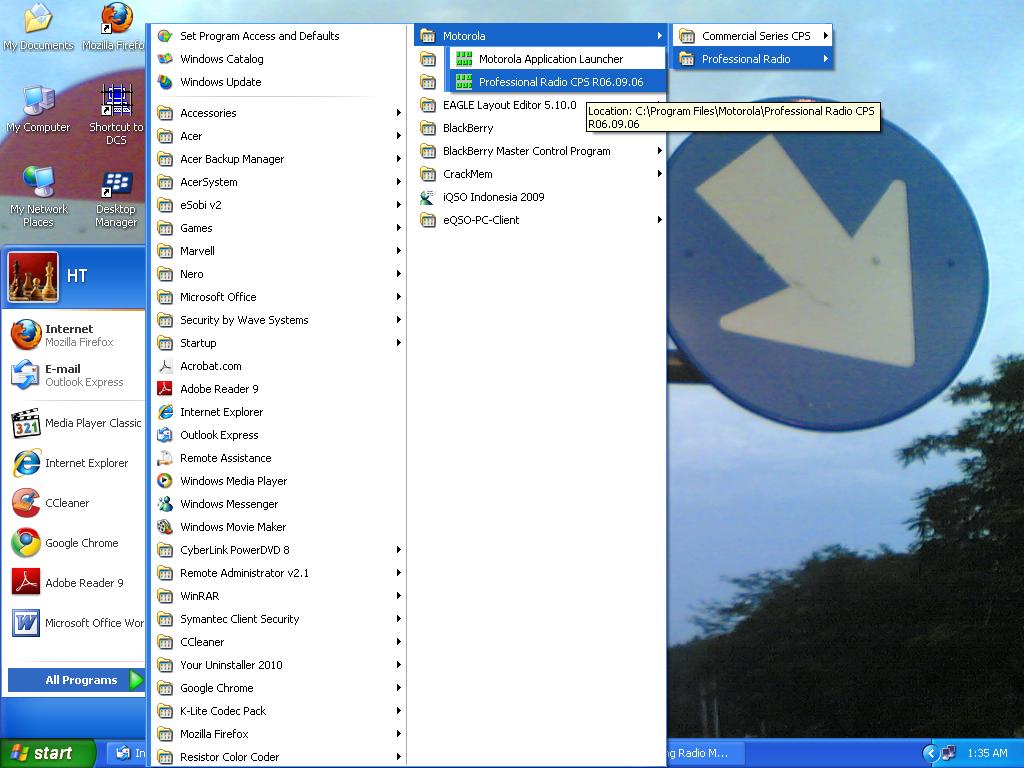Expand the eSobi v2 submenu

[279, 205]
